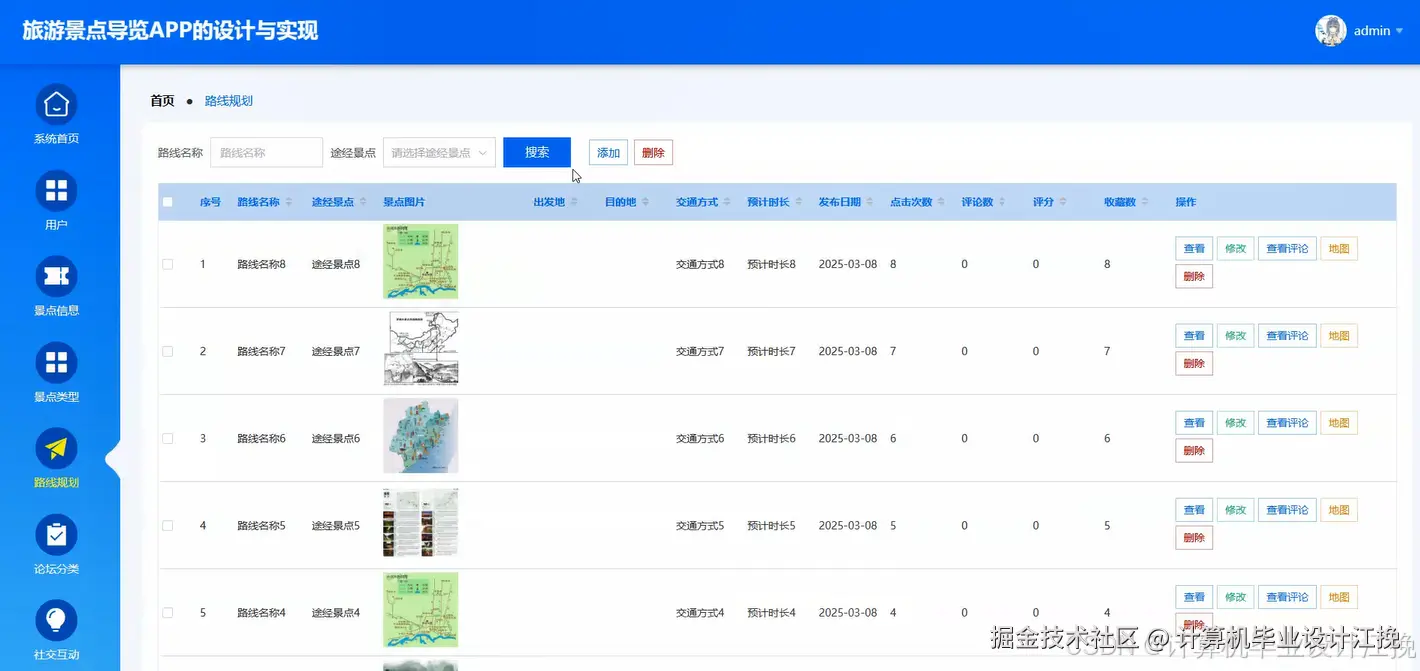Tick the checkbox beside 路线名称6

tap(168, 437)
